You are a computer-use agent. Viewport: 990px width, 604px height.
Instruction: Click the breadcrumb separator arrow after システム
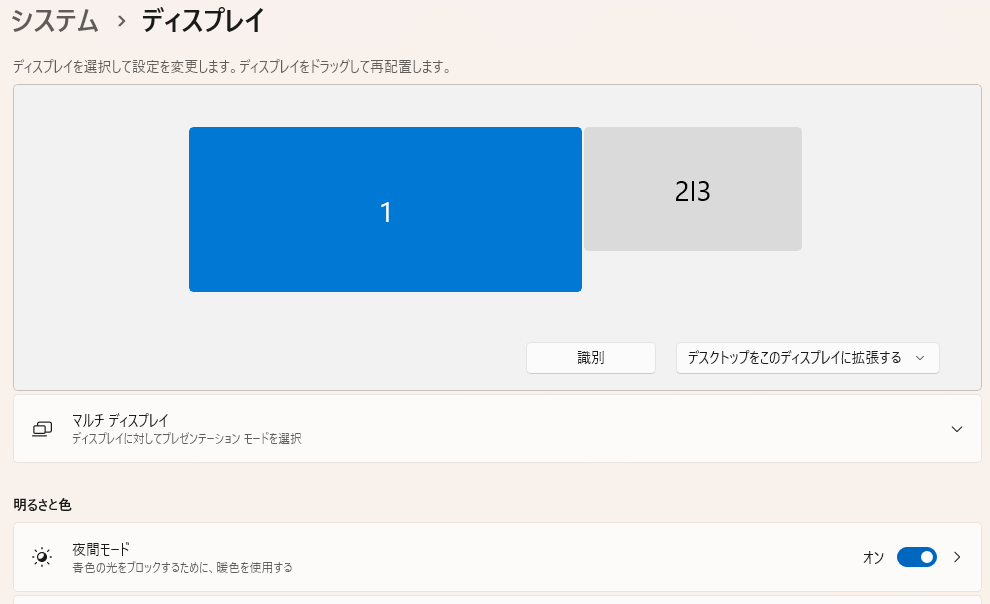point(121,21)
